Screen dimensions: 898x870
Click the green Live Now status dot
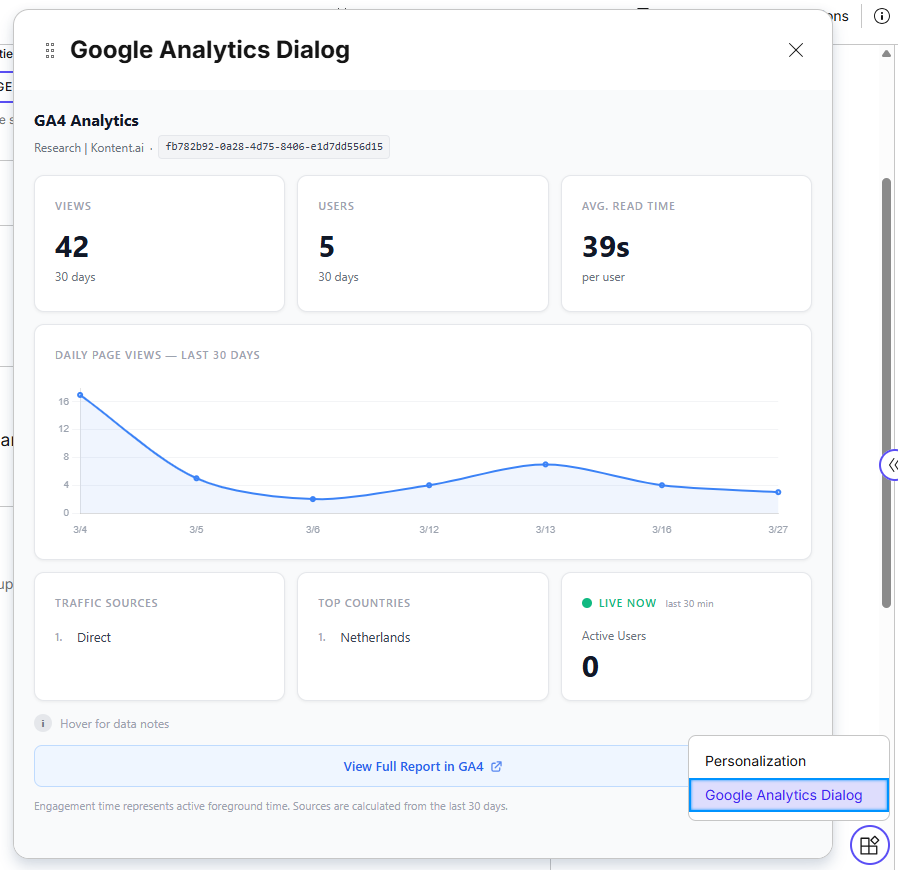click(587, 603)
